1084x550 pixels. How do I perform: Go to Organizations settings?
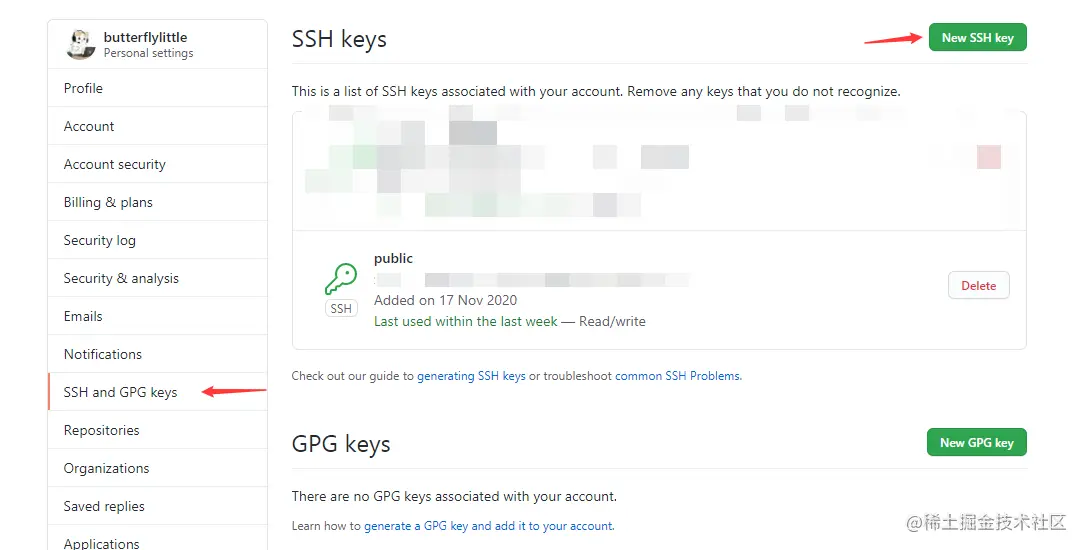point(158,468)
